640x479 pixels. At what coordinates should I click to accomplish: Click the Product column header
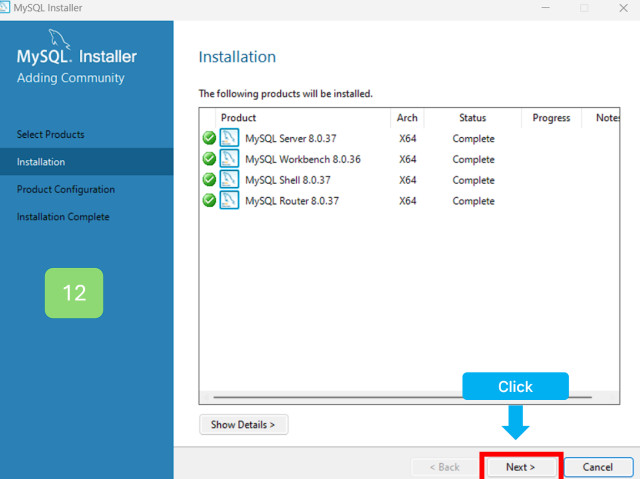(302, 118)
